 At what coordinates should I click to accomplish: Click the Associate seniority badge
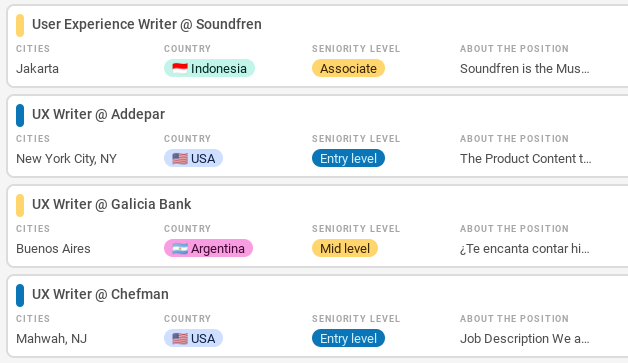(348, 69)
